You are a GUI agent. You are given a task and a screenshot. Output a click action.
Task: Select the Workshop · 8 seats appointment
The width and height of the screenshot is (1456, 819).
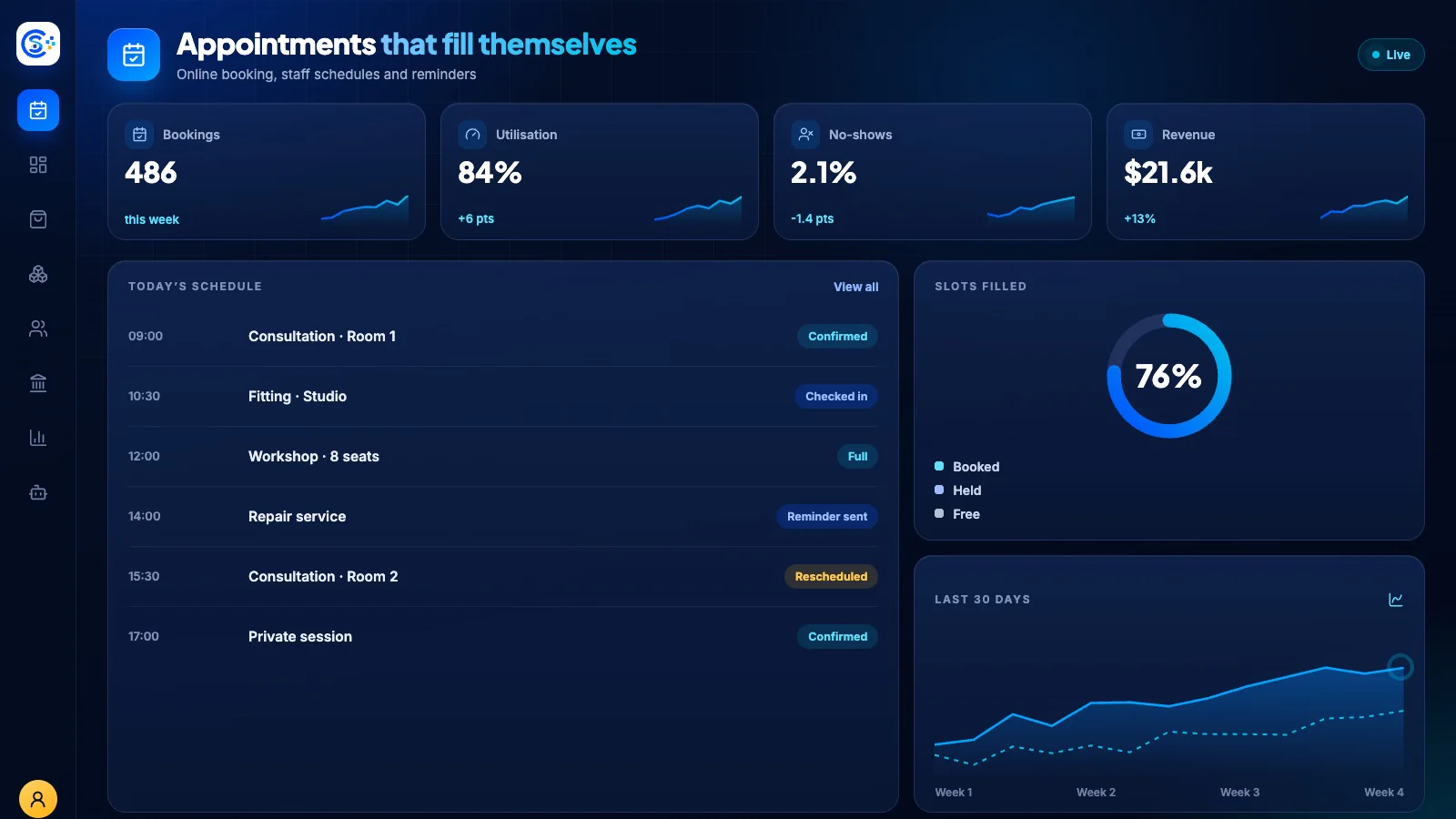503,456
